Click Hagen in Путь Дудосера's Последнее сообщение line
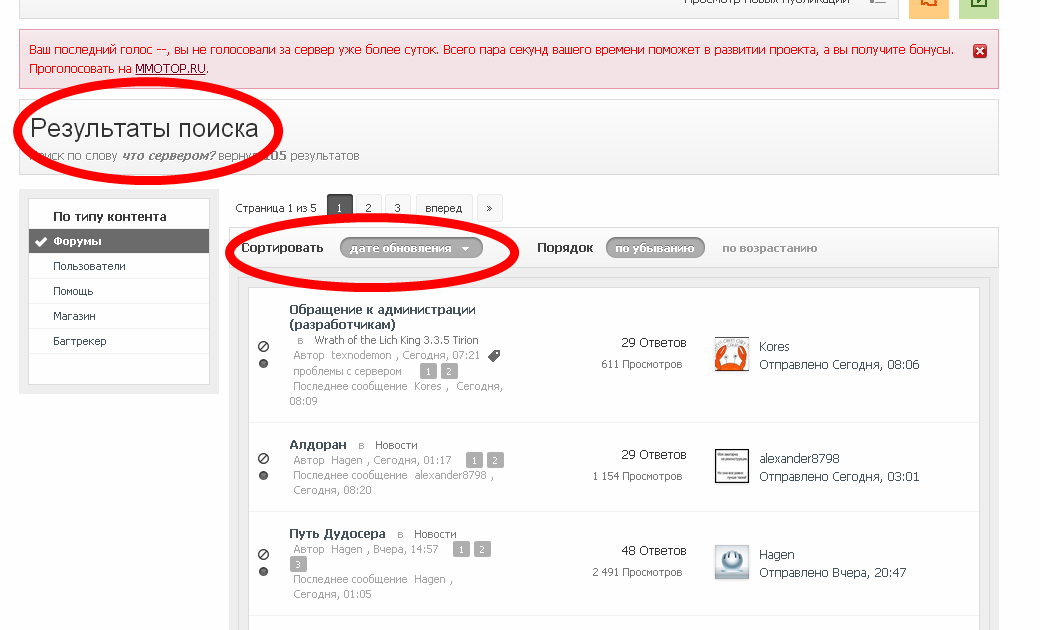The image size is (1040, 630). click(430, 580)
